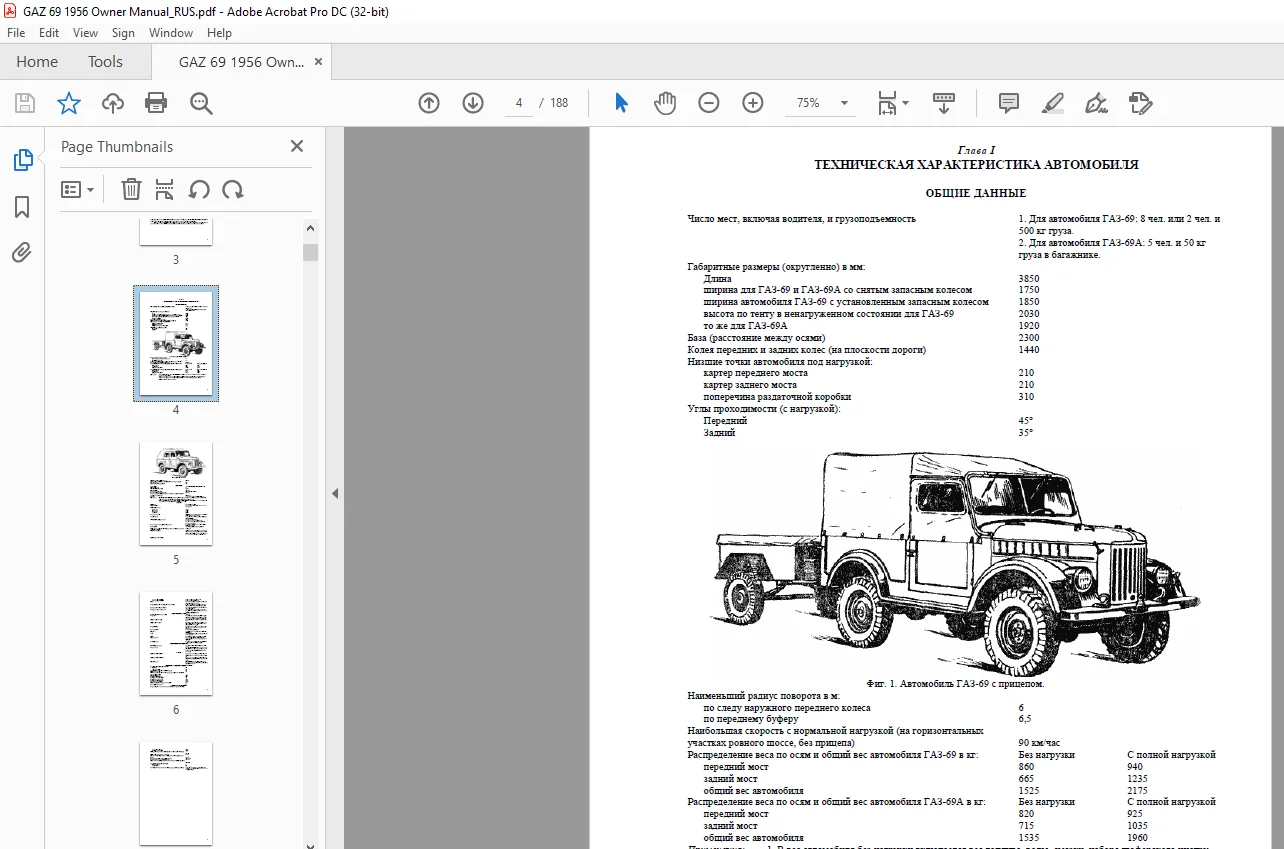Open the Attachments paperclip panel
This screenshot has width=1284, height=849.
click(x=22, y=252)
